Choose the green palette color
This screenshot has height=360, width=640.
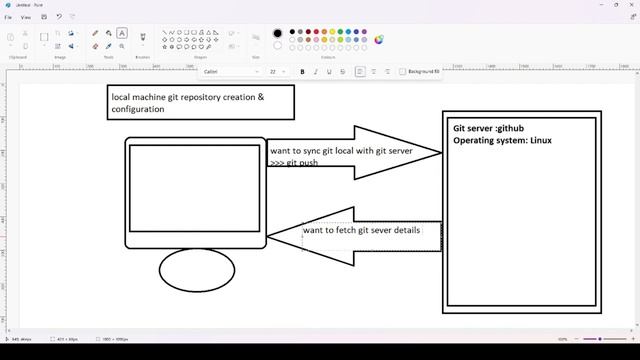[x=340, y=32]
